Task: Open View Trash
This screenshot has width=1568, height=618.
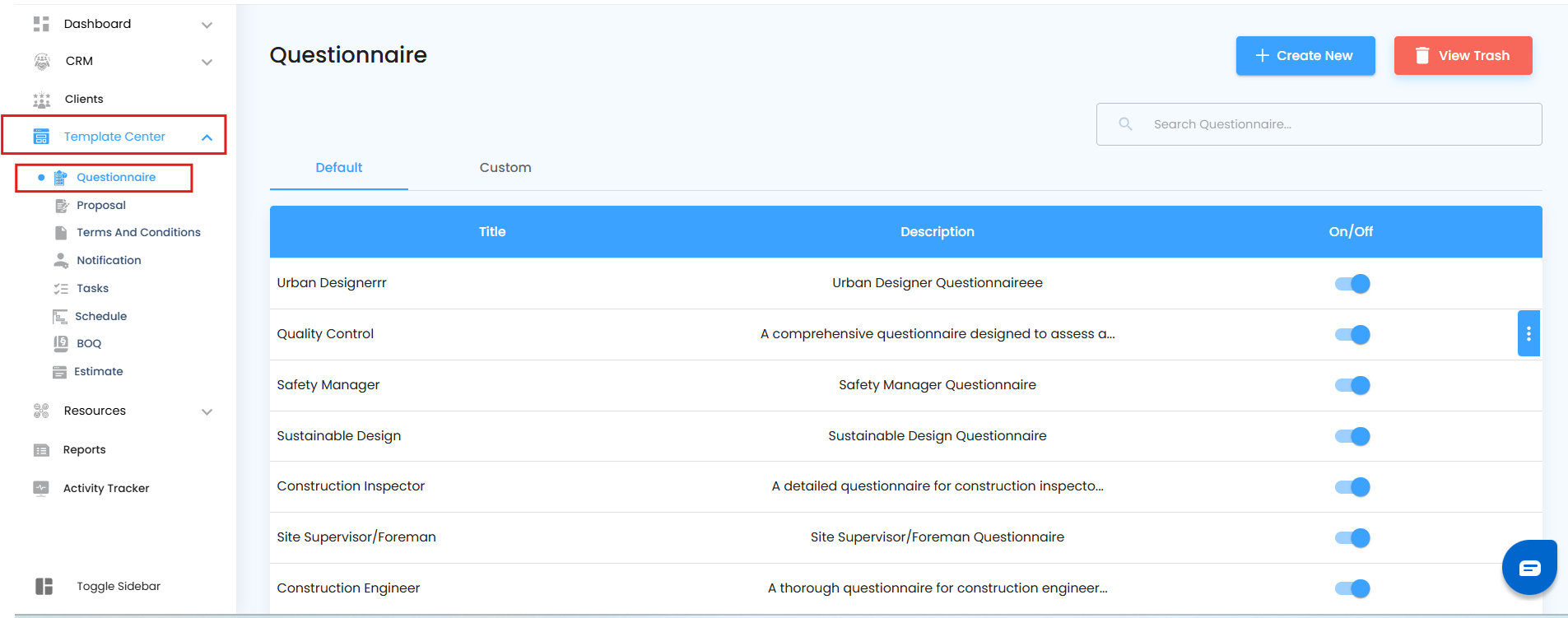Action: pyautogui.click(x=1463, y=56)
